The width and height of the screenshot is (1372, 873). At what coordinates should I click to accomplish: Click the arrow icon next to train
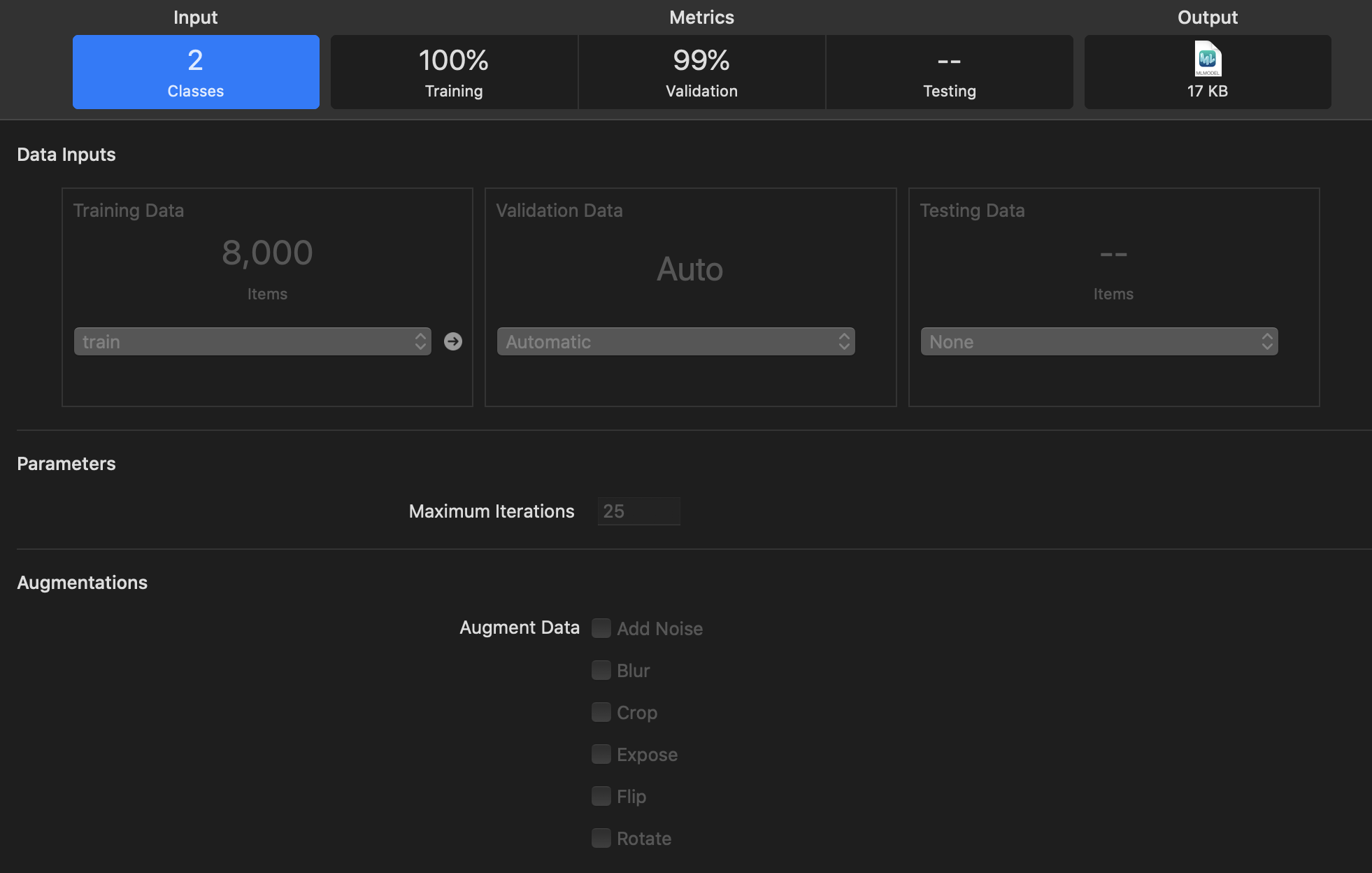[x=453, y=341]
